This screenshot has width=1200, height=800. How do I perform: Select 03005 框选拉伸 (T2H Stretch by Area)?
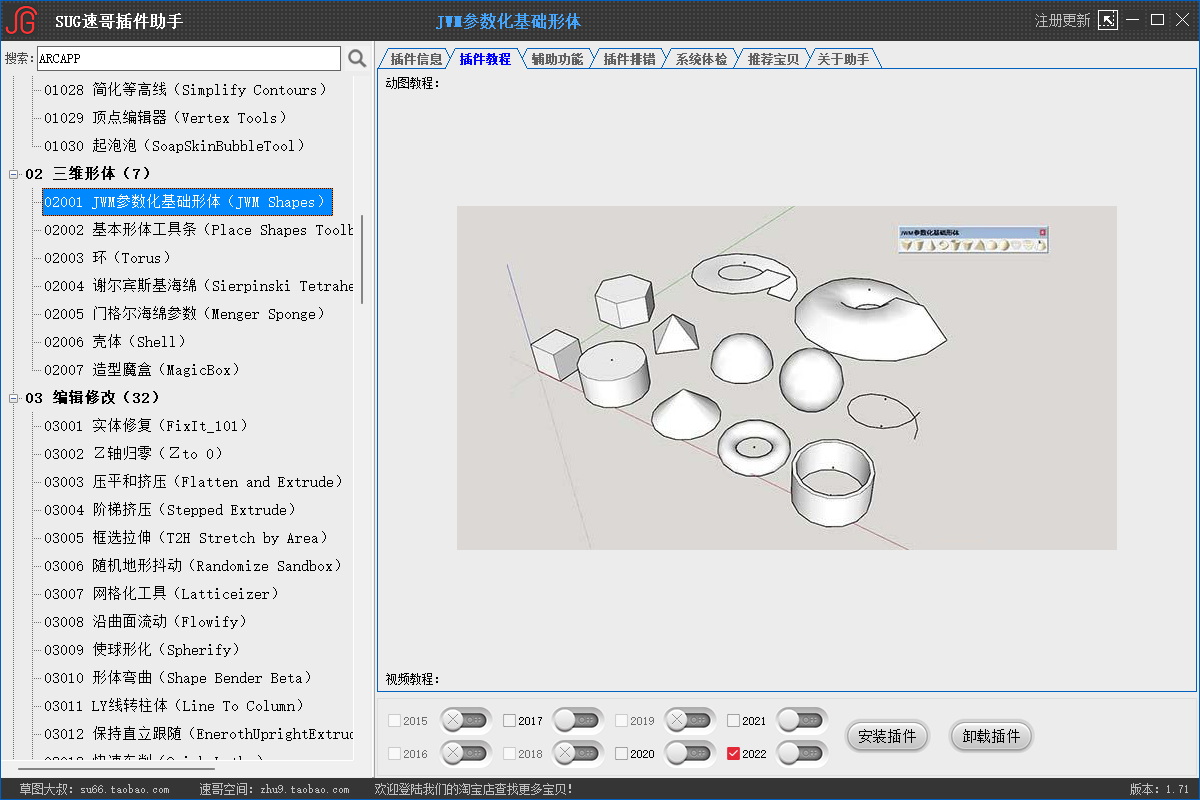186,538
